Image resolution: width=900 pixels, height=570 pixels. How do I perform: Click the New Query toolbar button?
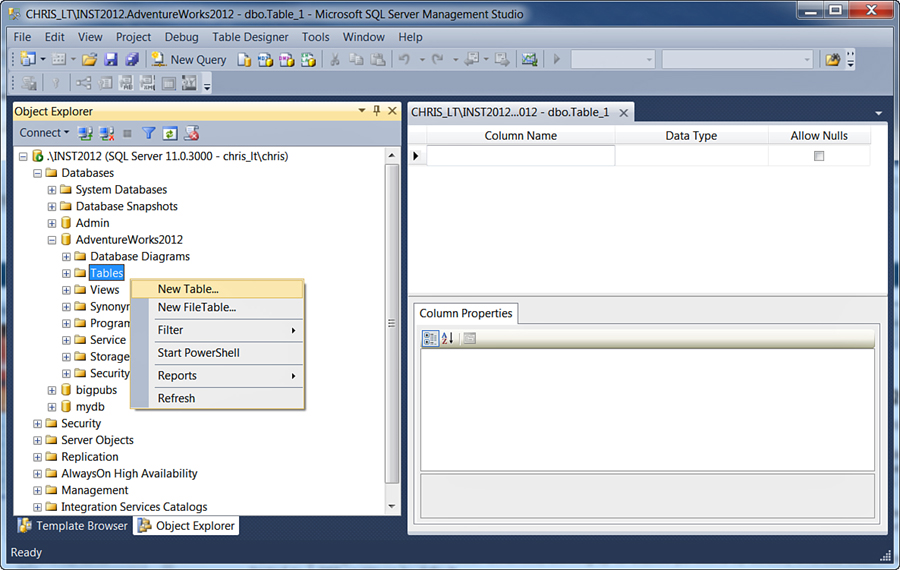[189, 60]
